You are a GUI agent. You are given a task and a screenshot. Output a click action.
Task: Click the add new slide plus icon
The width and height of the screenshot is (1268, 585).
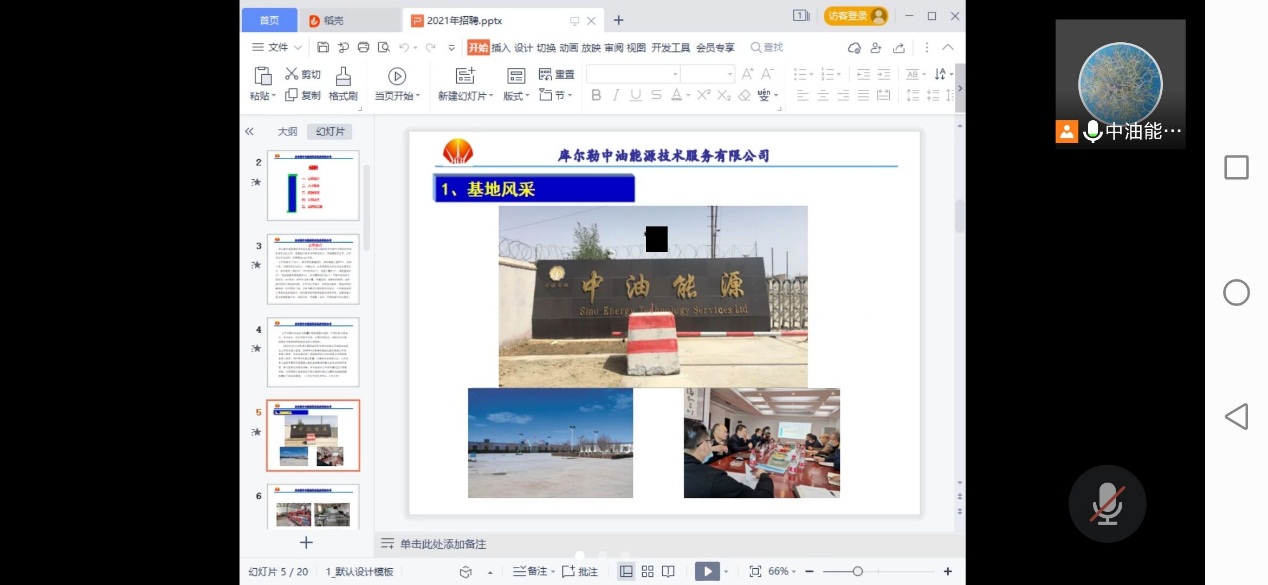306,542
